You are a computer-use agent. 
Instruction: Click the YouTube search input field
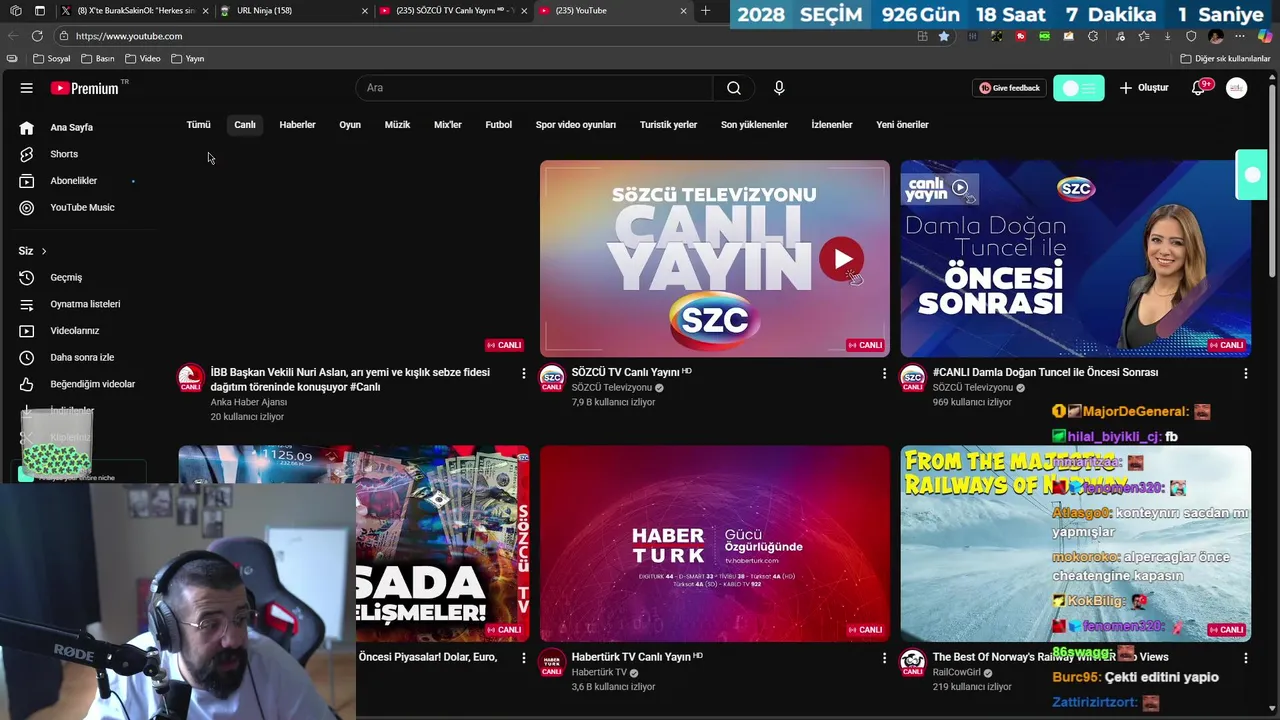click(x=535, y=88)
